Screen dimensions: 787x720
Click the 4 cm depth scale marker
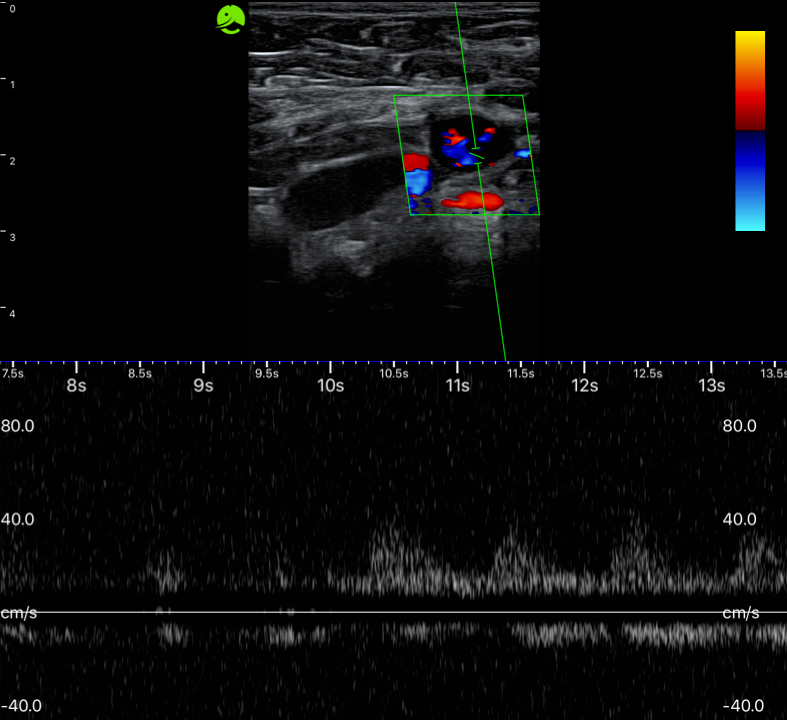(11, 315)
